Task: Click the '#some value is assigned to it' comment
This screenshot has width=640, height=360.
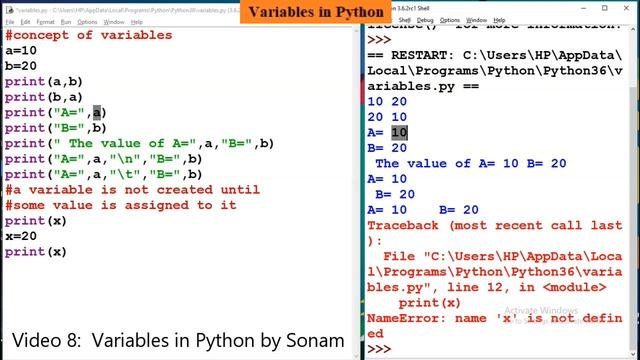Action: point(120,205)
